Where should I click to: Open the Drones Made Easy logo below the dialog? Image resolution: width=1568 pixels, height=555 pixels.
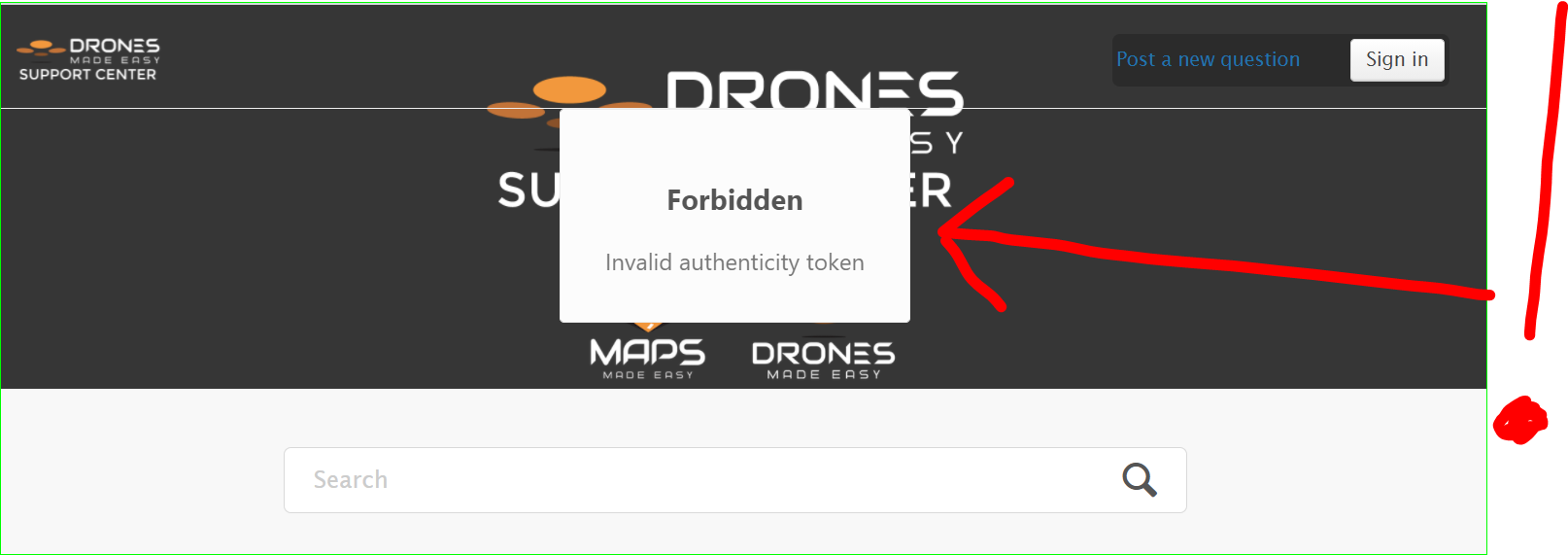click(823, 356)
